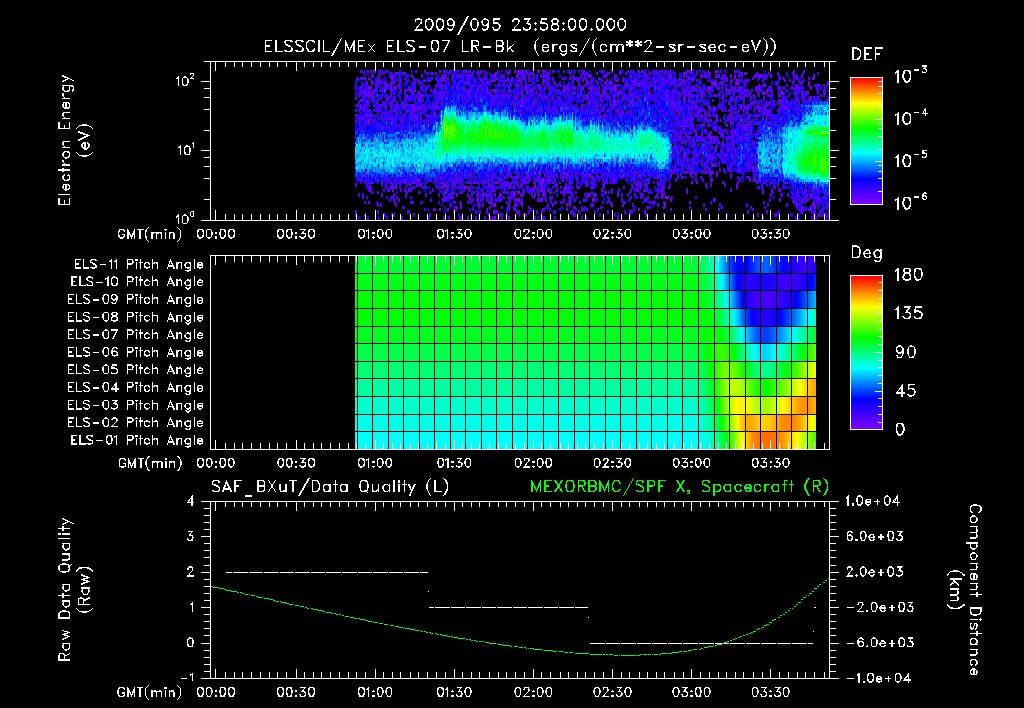1024x708 pixels.
Task: Click ELS-10 Pitch Angle row label
Action: 137,282
